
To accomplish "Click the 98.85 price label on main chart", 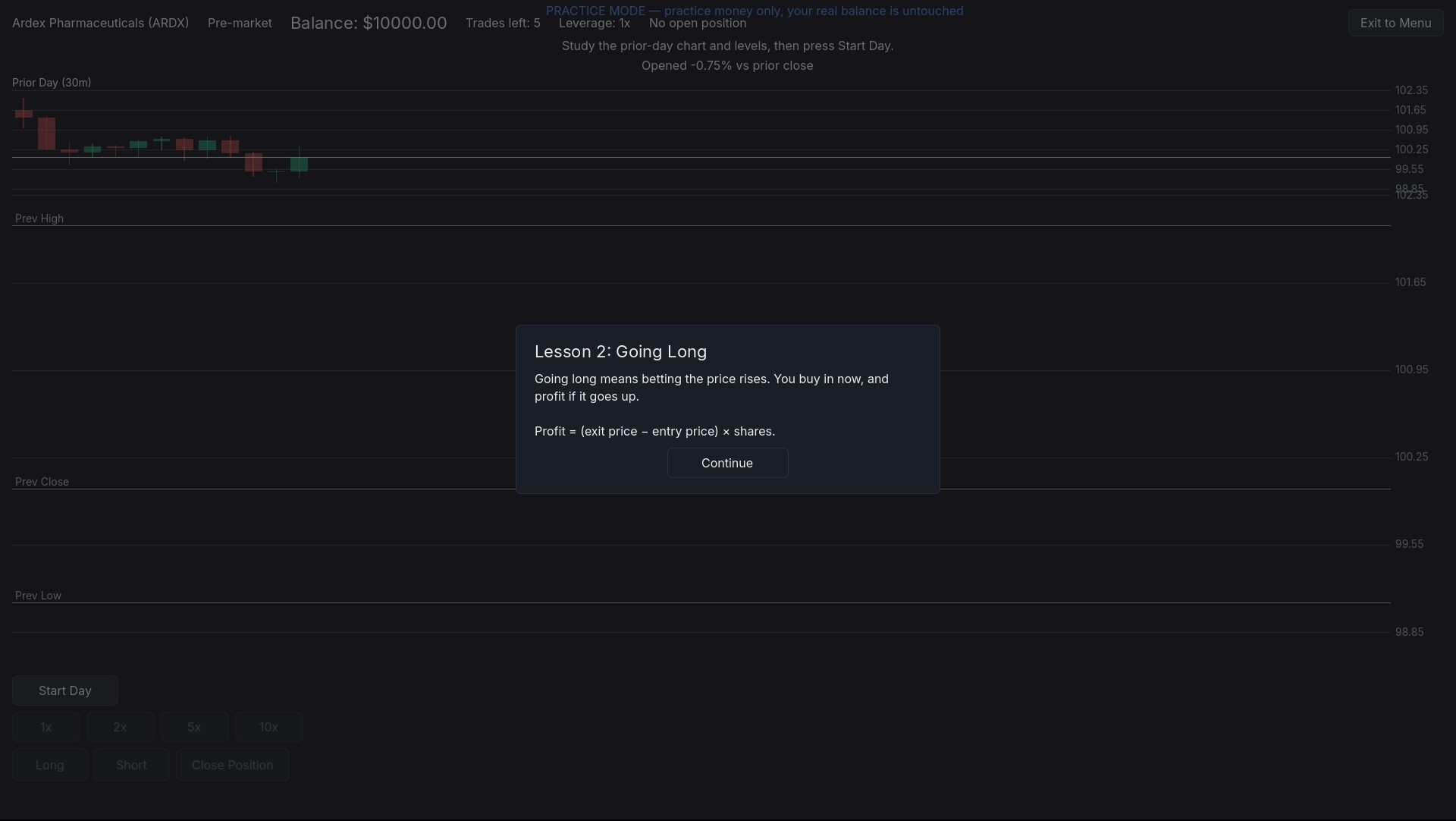I will pos(1409,632).
